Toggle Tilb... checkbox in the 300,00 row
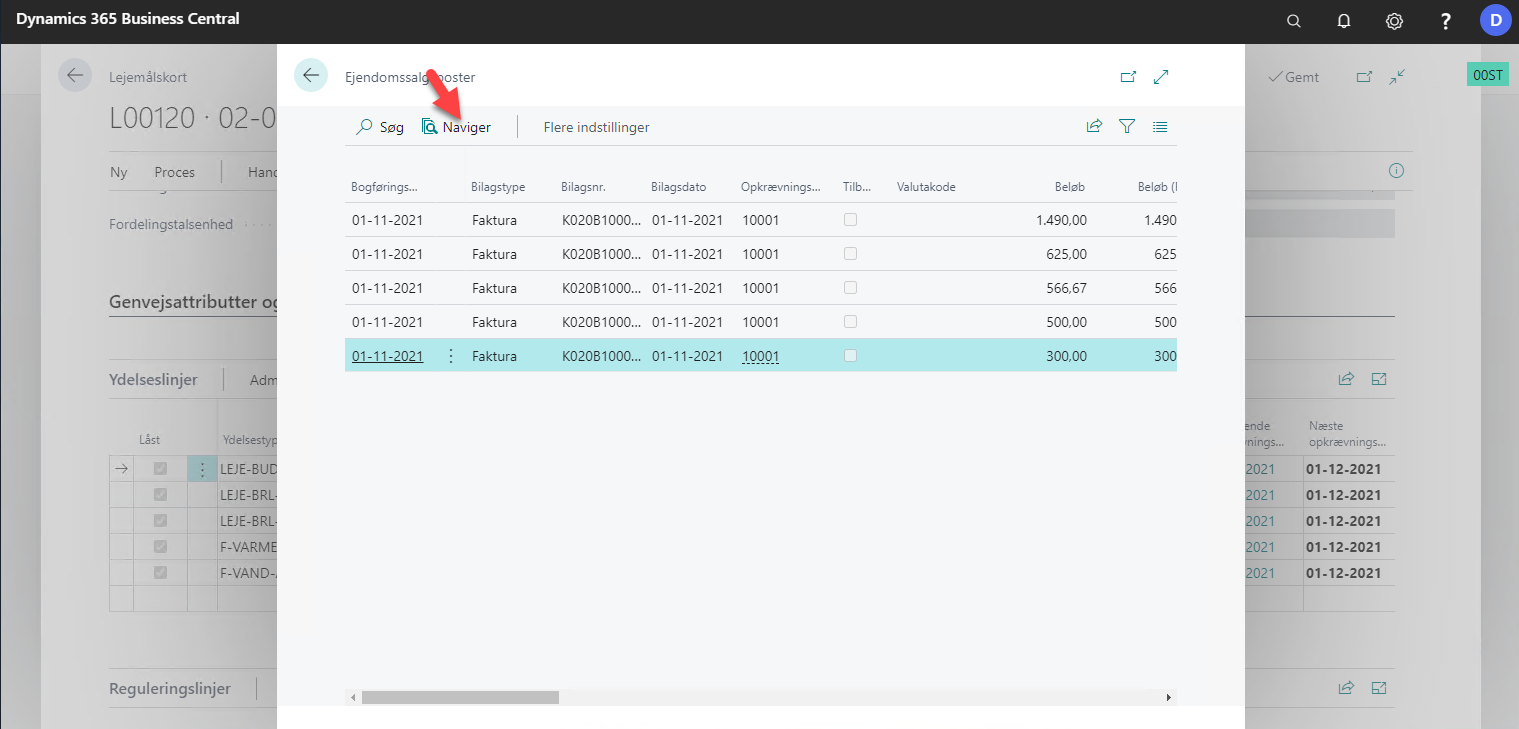 coord(850,356)
